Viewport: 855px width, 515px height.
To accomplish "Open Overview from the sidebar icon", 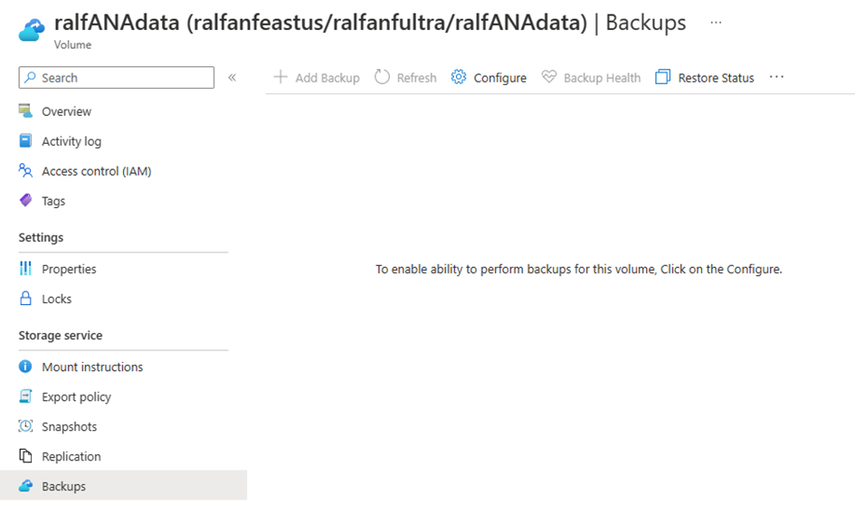I will [26, 111].
